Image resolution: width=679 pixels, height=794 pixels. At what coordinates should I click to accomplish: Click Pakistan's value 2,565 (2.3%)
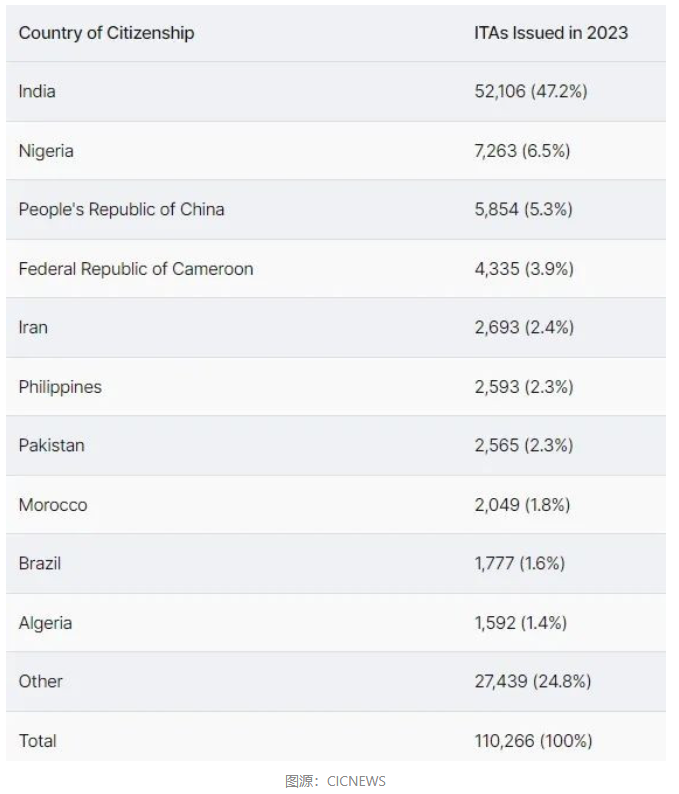pos(524,445)
